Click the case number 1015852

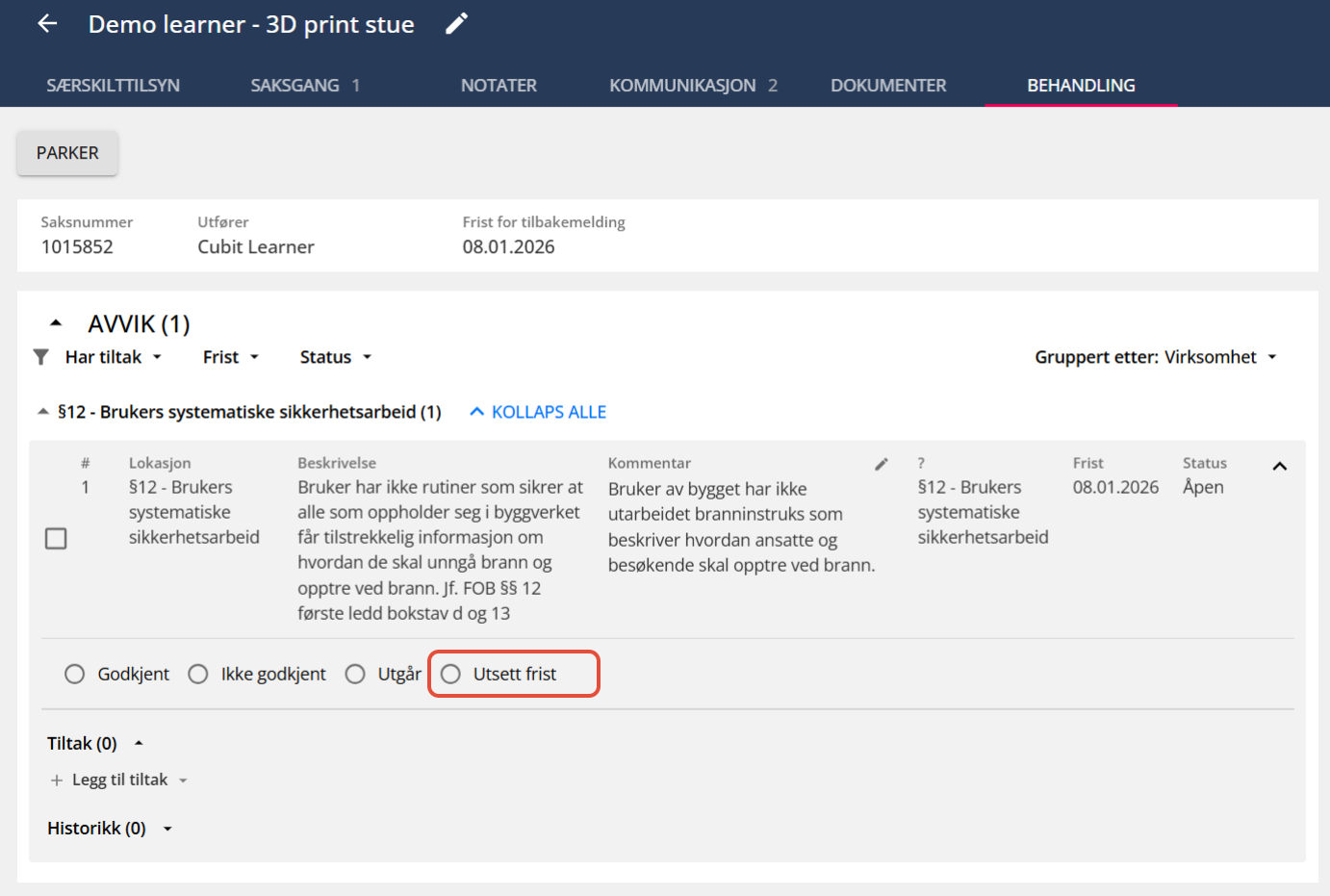click(77, 247)
